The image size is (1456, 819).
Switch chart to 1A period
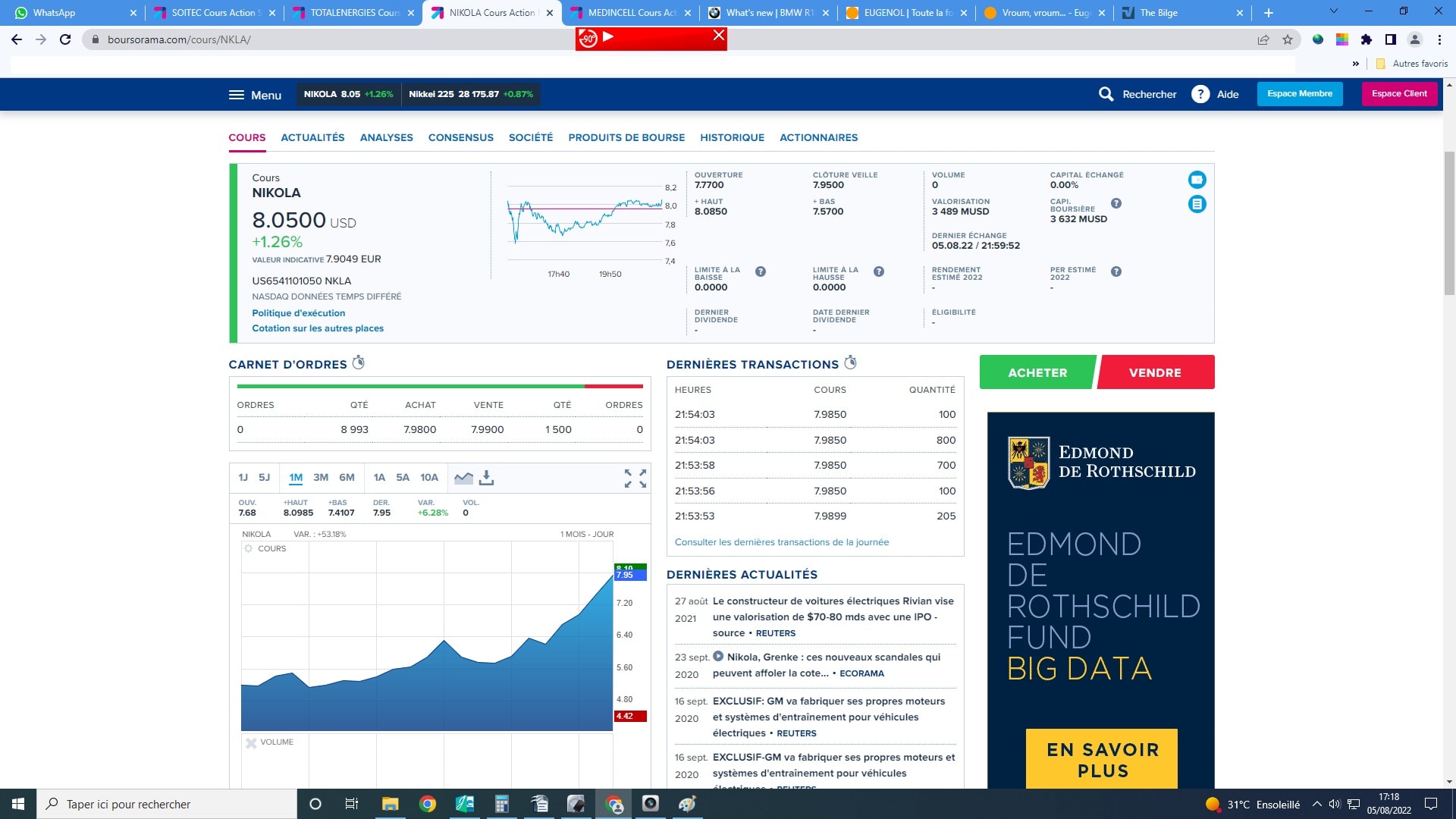click(x=379, y=478)
